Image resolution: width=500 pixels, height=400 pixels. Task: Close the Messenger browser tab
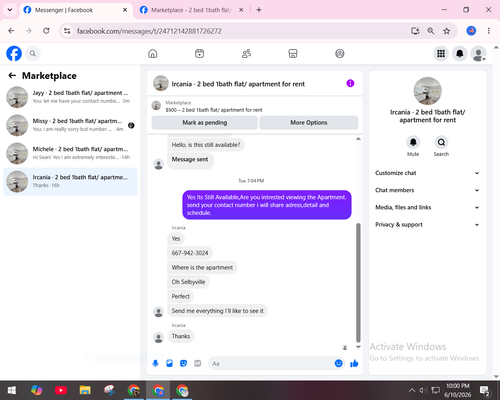coord(125,10)
